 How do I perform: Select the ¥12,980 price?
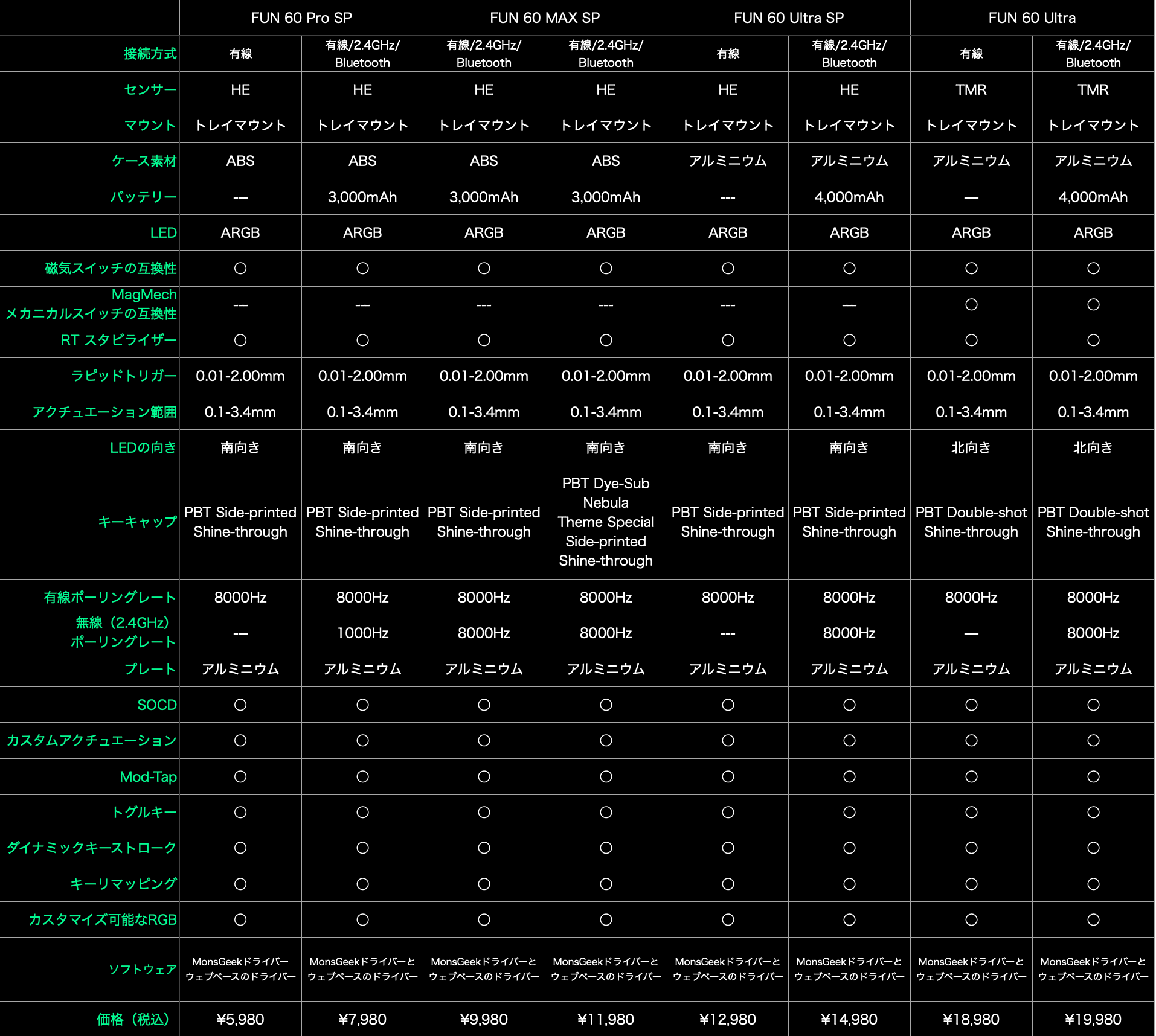728,1019
